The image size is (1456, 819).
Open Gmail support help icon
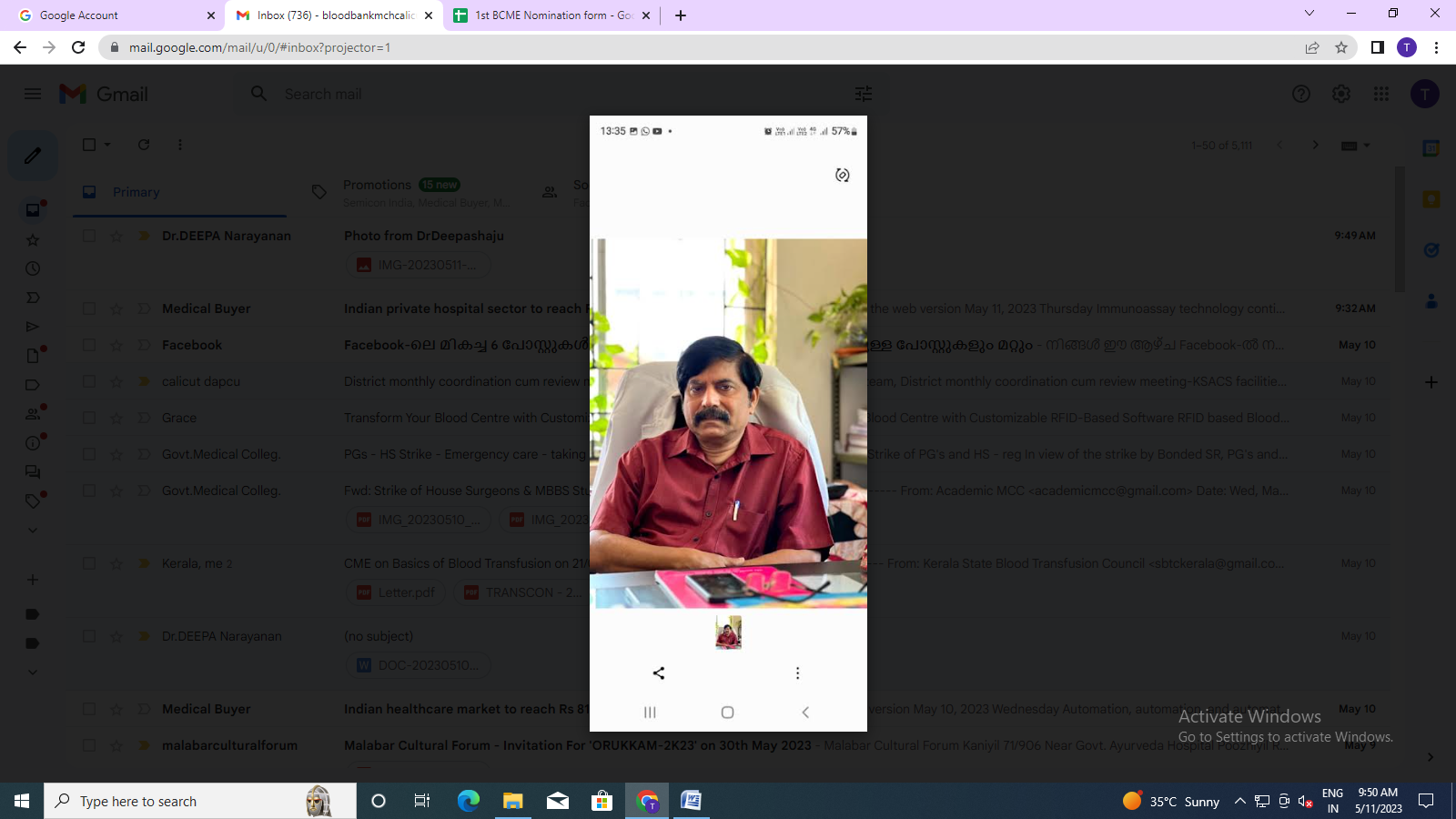(x=1301, y=94)
